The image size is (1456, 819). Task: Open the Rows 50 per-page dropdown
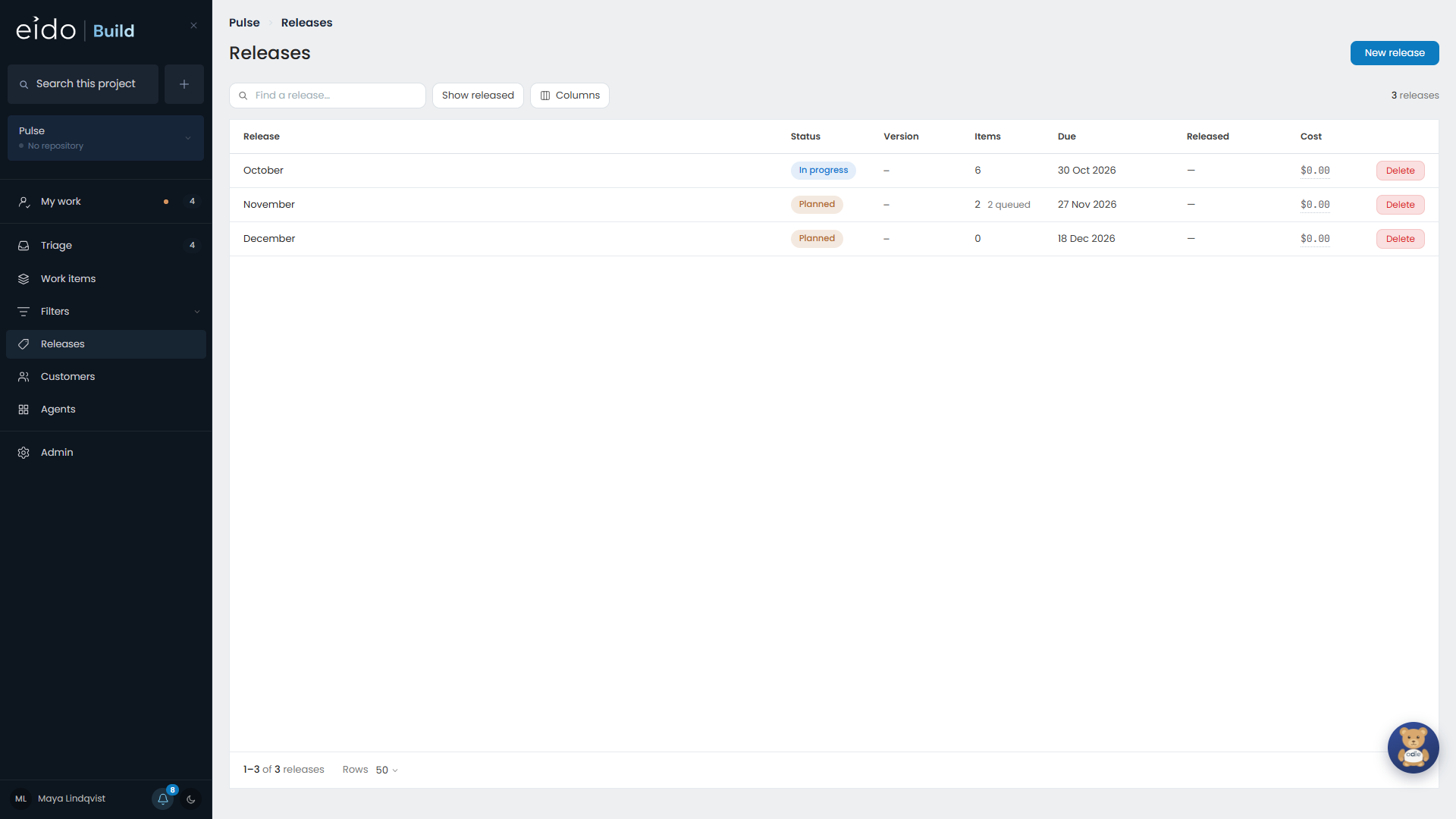pos(386,770)
